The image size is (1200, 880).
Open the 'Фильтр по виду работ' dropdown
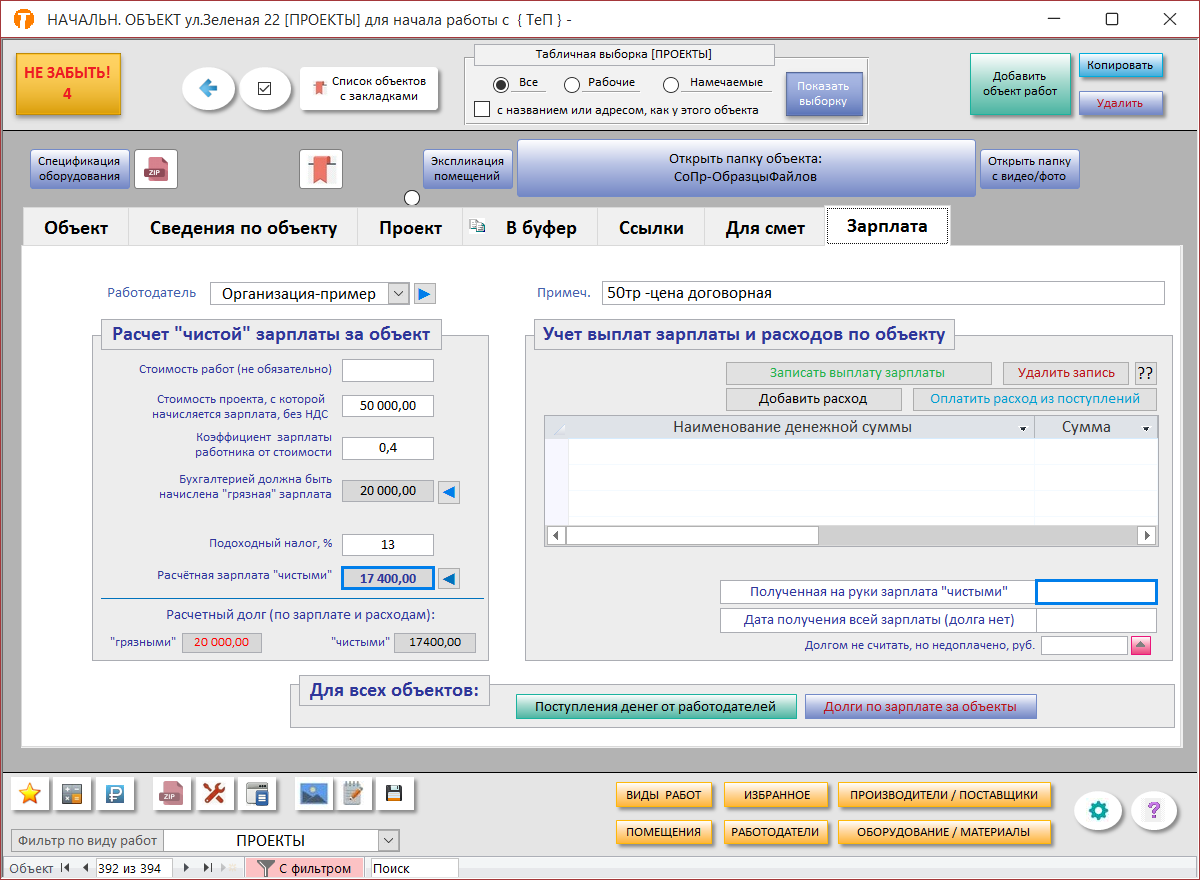tap(388, 841)
